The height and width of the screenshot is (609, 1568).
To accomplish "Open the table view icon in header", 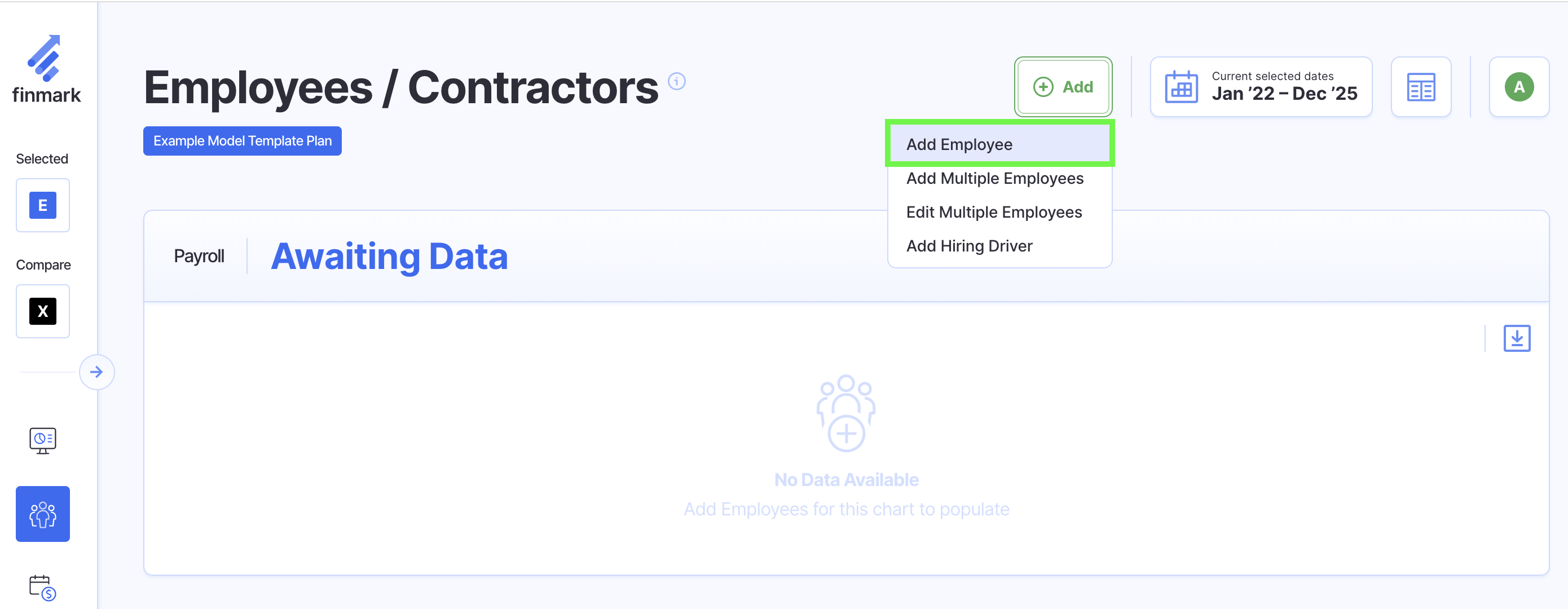I will tap(1421, 87).
